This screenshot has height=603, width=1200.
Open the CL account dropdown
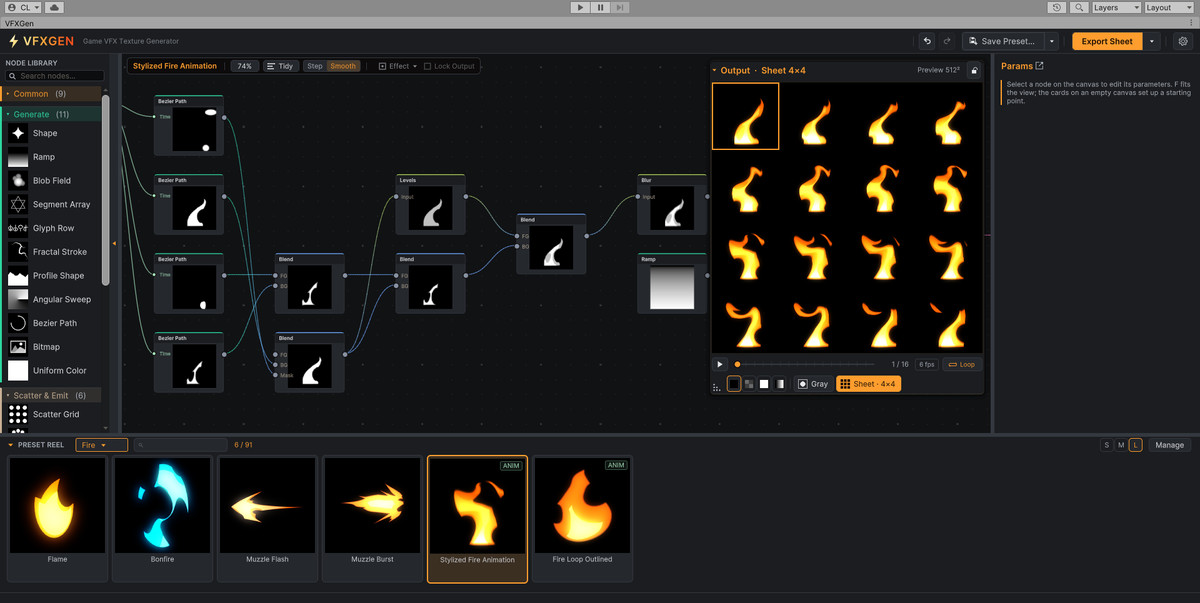pos(23,7)
